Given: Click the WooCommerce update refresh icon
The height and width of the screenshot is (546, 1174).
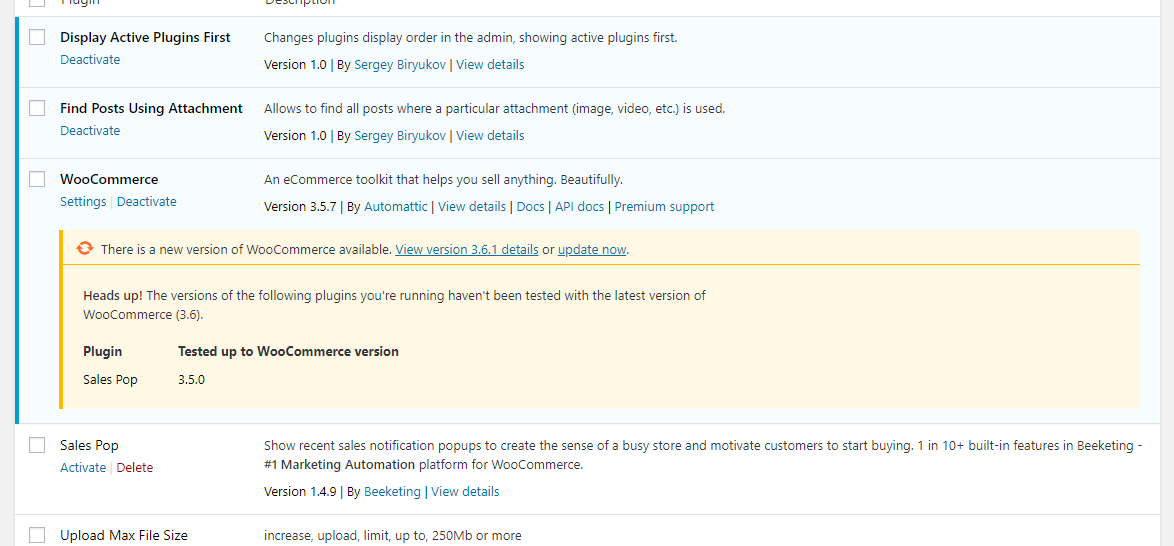Looking at the screenshot, I should point(85,249).
